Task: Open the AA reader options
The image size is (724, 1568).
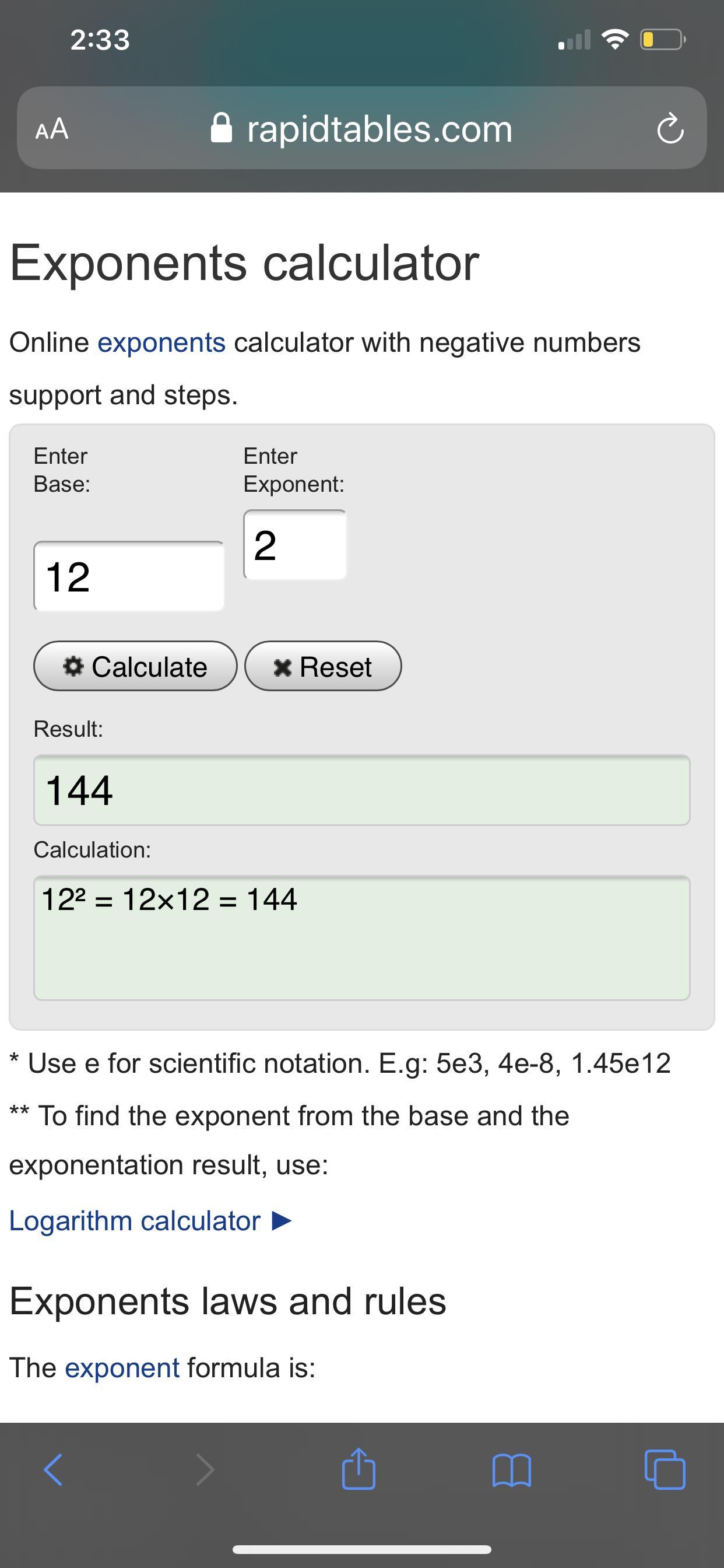Action: click(52, 129)
